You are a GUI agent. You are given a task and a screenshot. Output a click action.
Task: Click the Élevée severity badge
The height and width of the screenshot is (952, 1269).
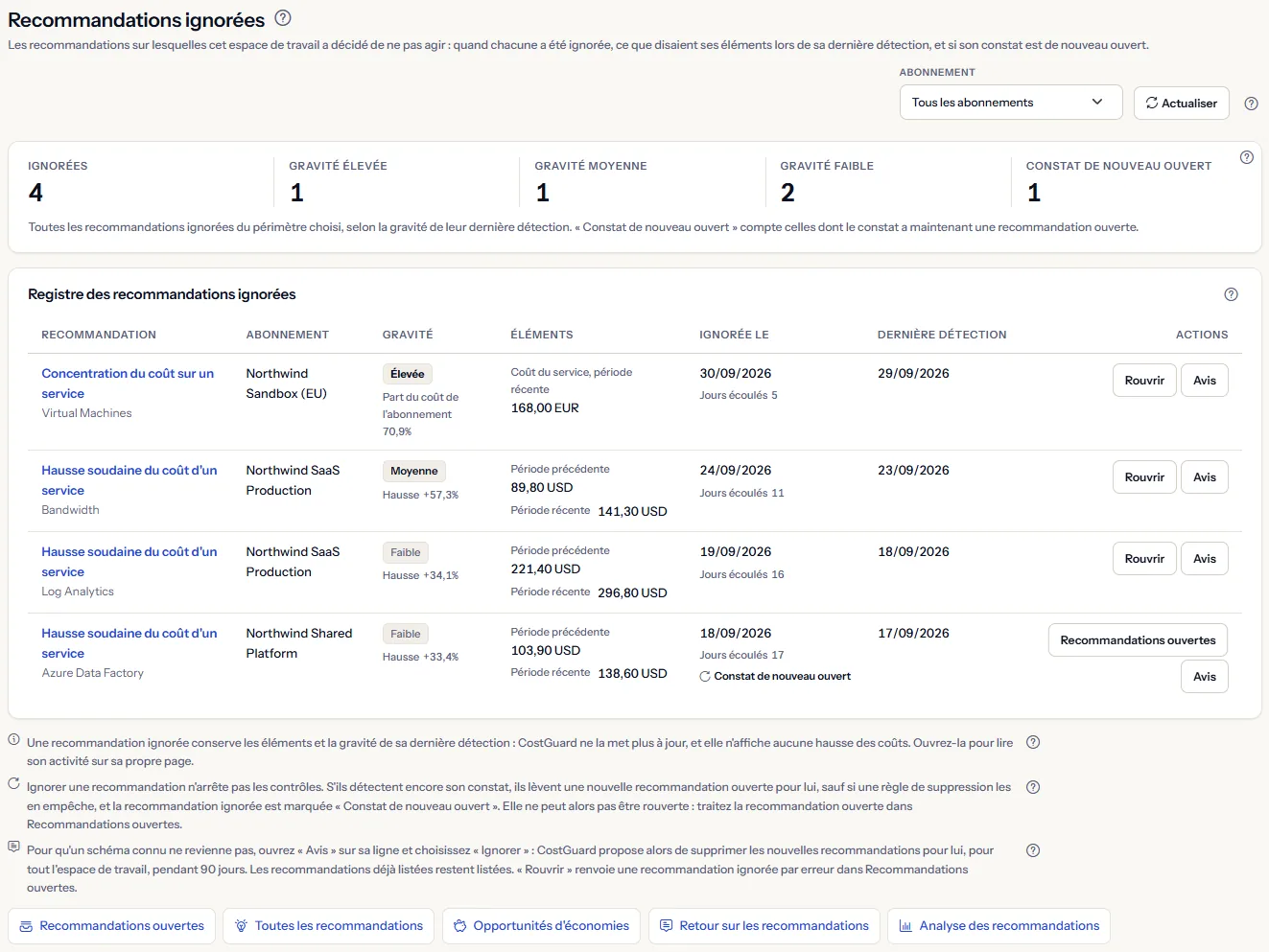point(408,374)
